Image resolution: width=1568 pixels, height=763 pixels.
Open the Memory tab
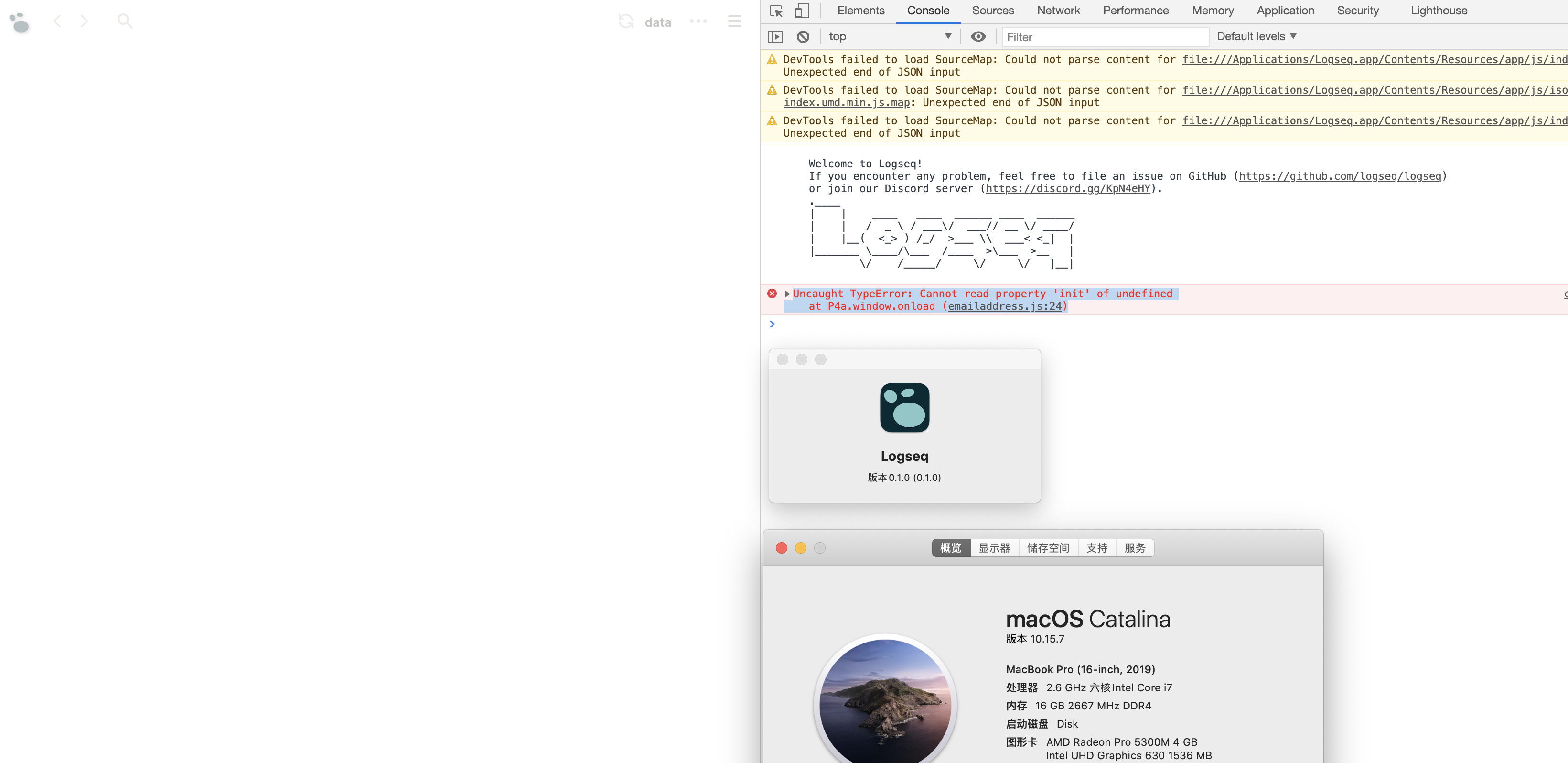point(1213,11)
